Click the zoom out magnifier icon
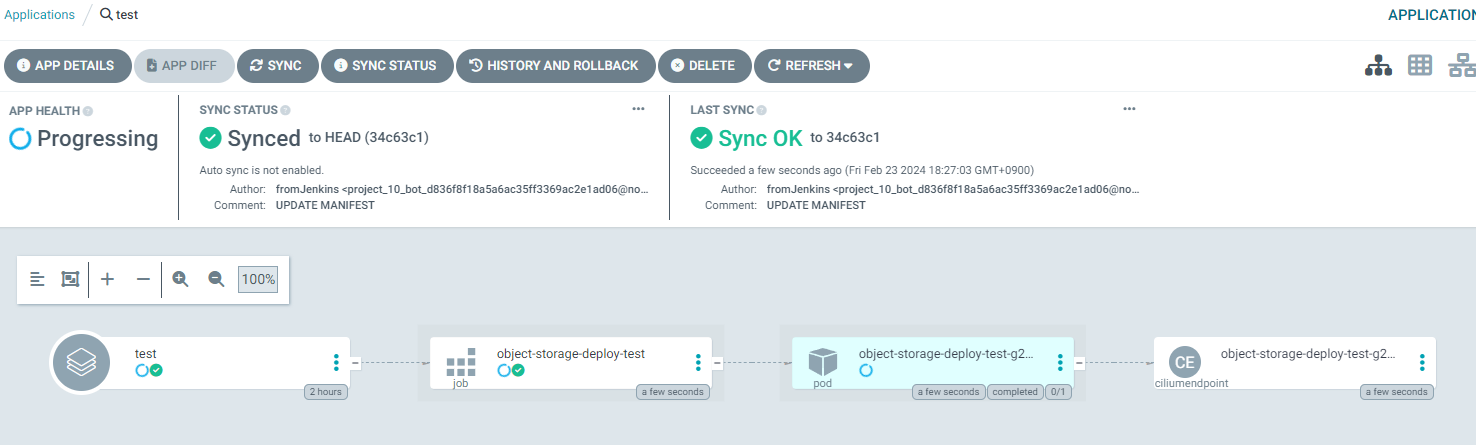The height and width of the screenshot is (445, 1476). click(x=216, y=280)
